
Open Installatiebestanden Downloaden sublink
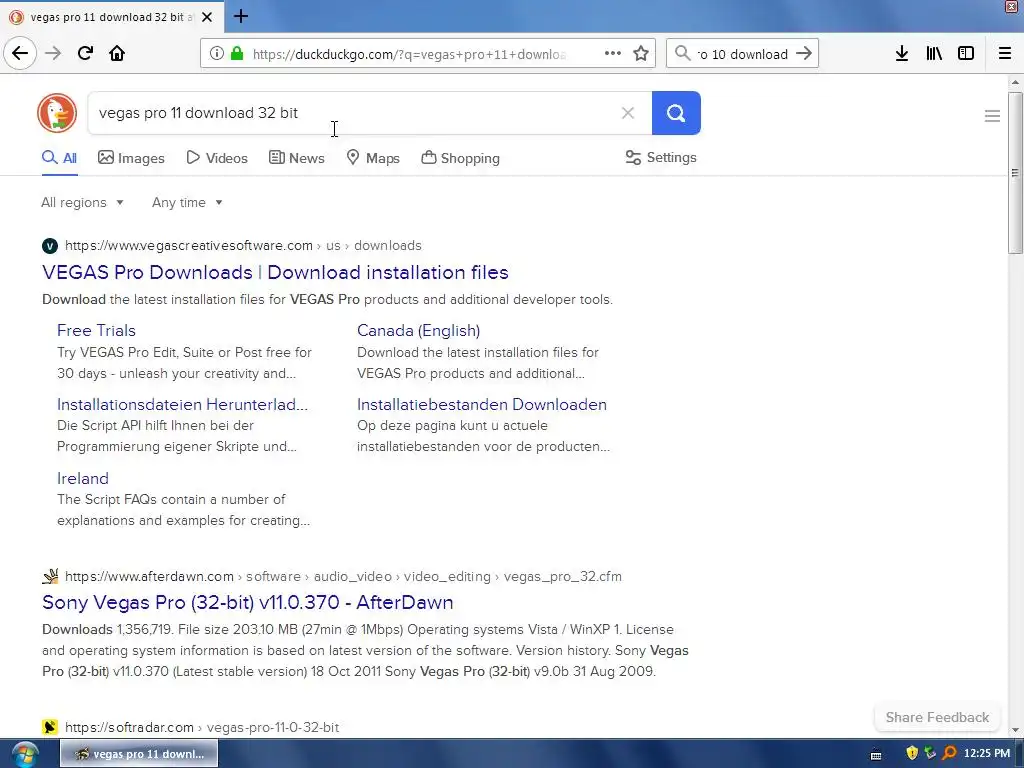[482, 404]
